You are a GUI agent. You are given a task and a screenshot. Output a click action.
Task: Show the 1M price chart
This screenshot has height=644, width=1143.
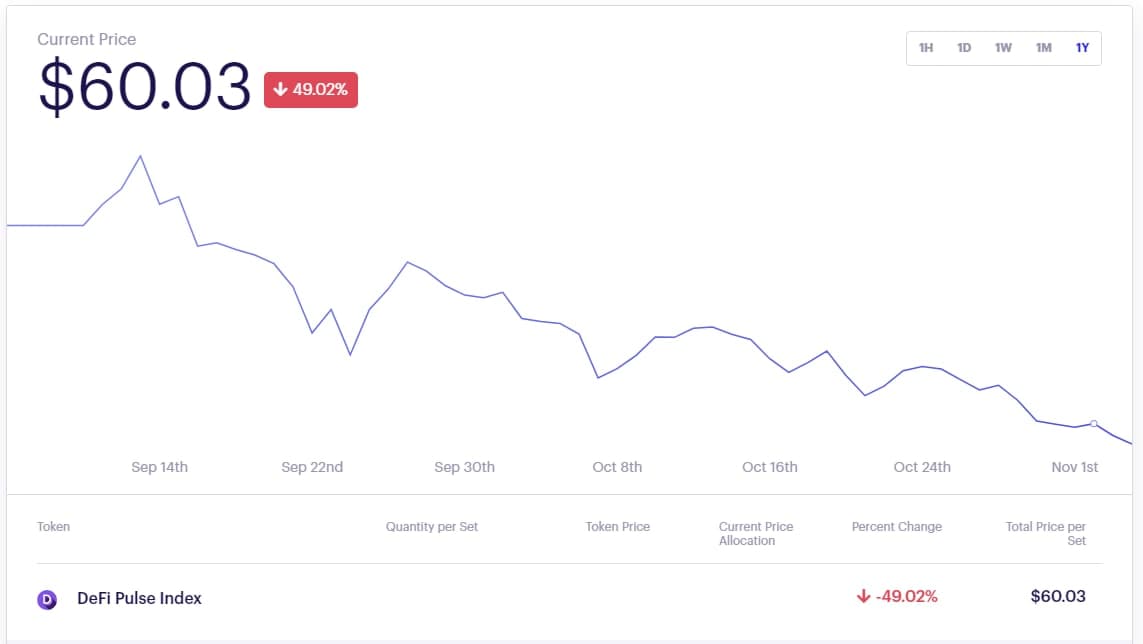coord(1043,48)
